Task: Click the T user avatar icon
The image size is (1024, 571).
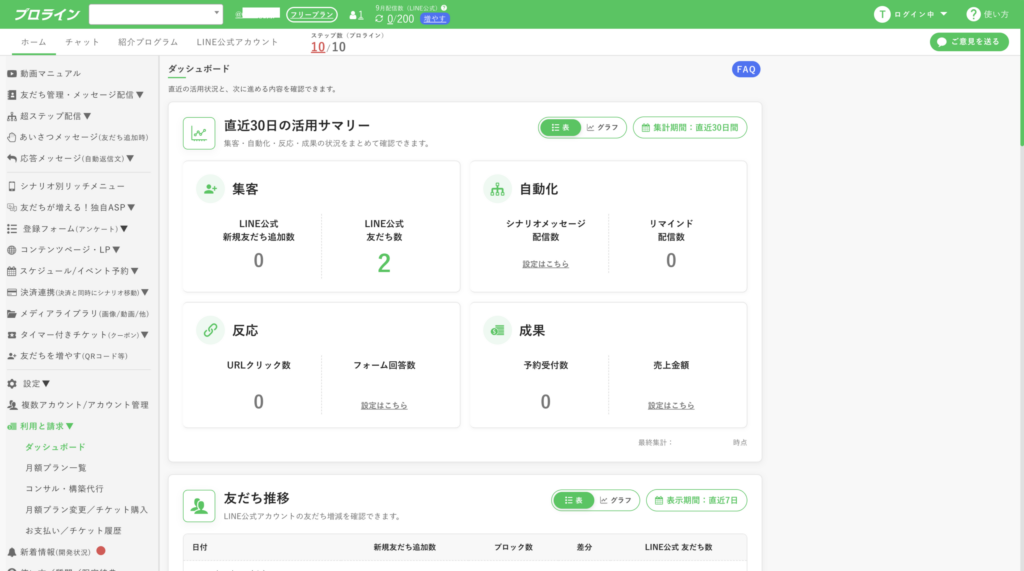Action: point(882,14)
